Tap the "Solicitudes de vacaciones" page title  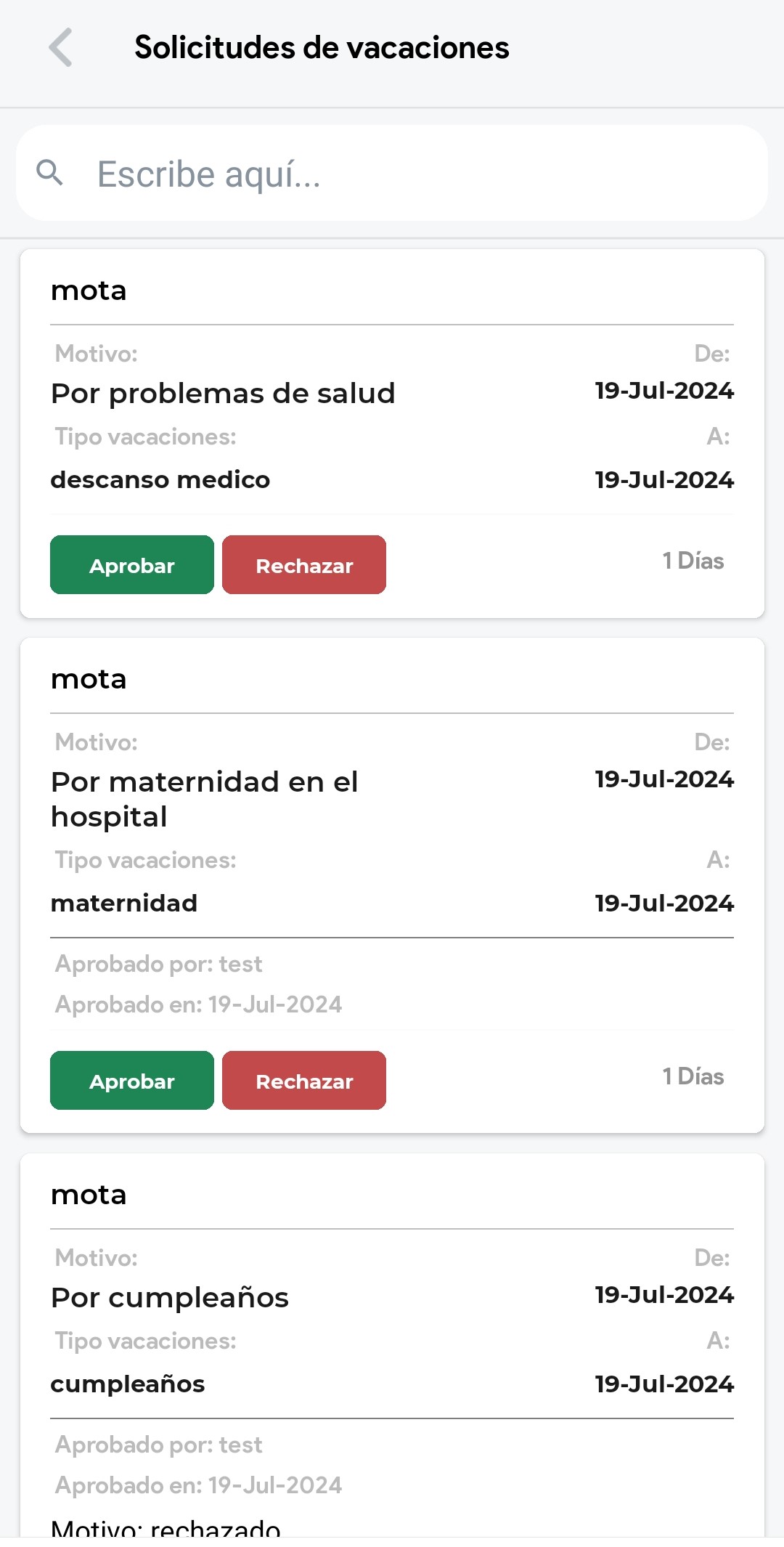pyautogui.click(x=322, y=48)
